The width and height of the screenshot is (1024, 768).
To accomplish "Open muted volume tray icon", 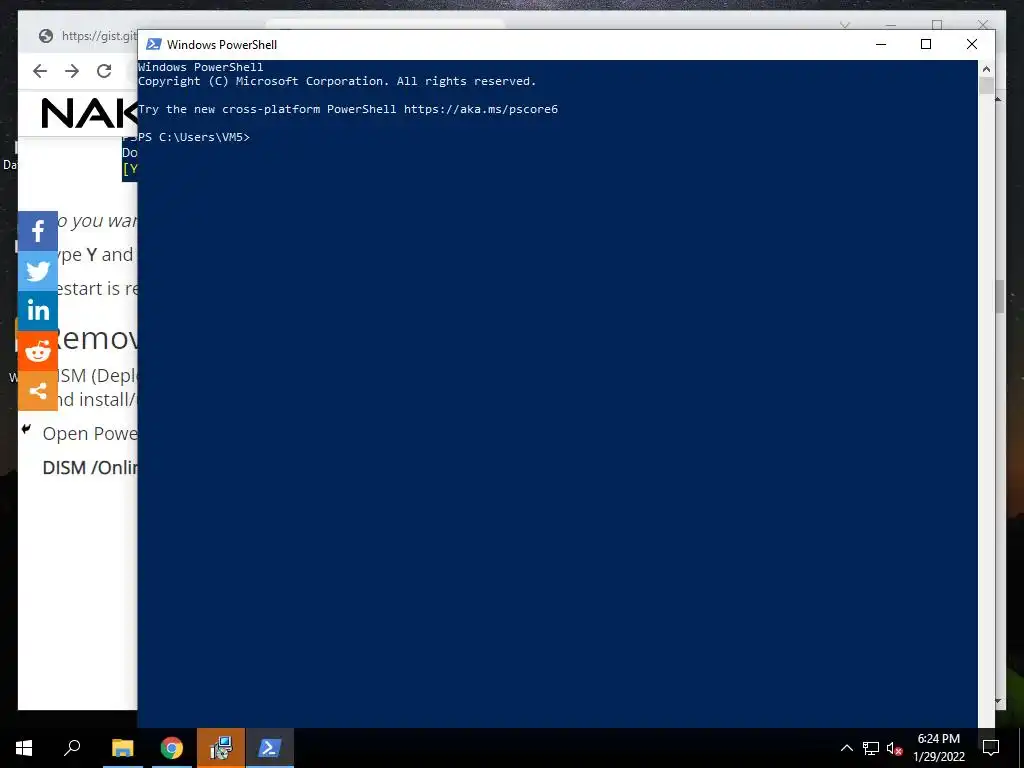I will point(894,748).
